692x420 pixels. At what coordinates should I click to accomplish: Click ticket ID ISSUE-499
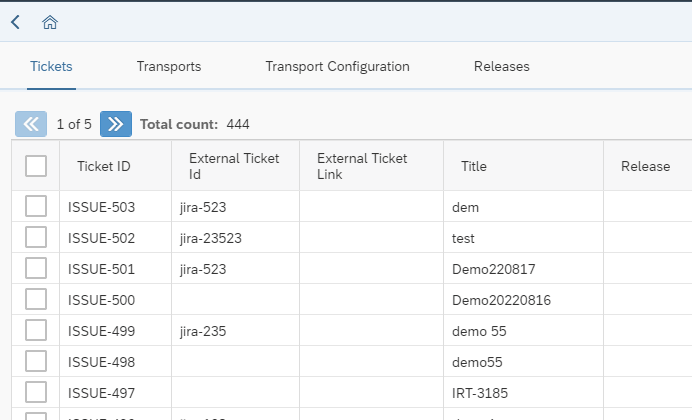point(102,331)
